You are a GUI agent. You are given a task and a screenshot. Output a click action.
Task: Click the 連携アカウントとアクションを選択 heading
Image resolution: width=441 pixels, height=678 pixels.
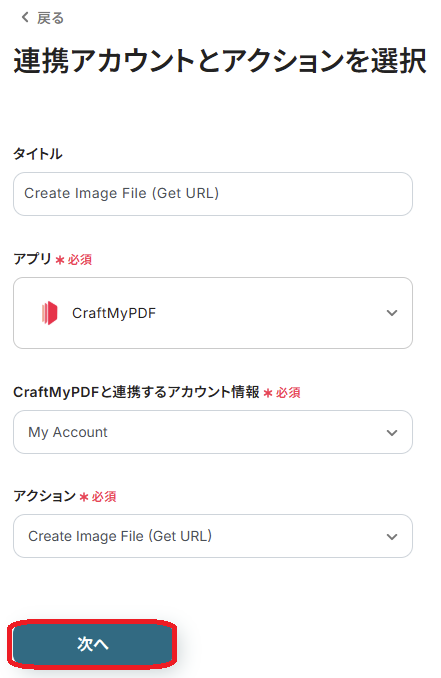click(220, 61)
